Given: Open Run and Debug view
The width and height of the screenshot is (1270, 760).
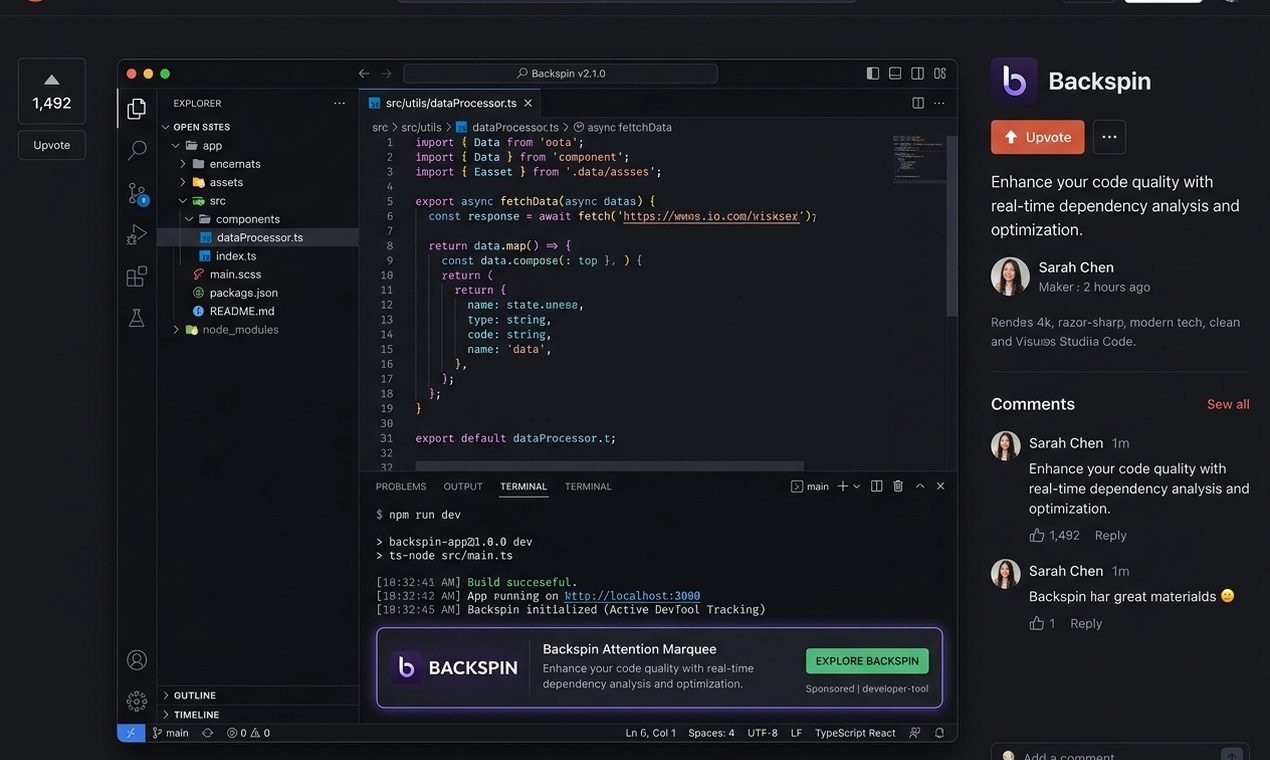Looking at the screenshot, I should tap(137, 235).
